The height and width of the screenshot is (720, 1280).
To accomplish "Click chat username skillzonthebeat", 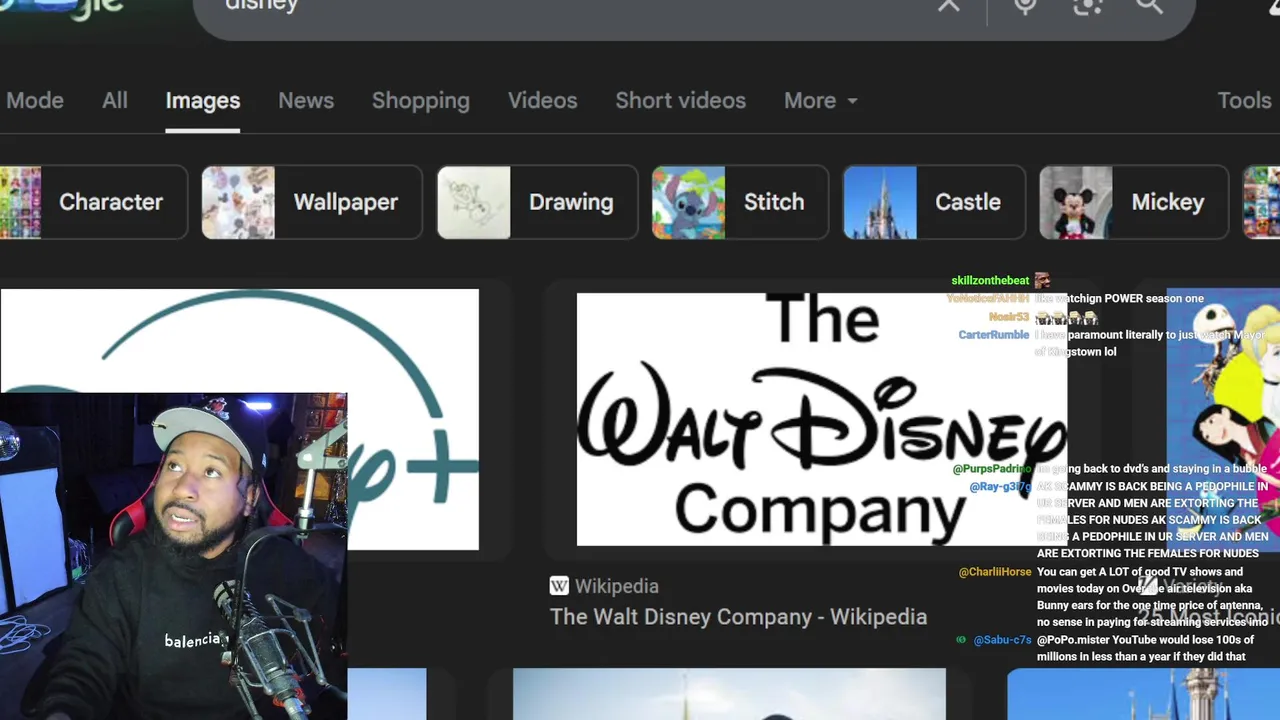I will (x=990, y=281).
